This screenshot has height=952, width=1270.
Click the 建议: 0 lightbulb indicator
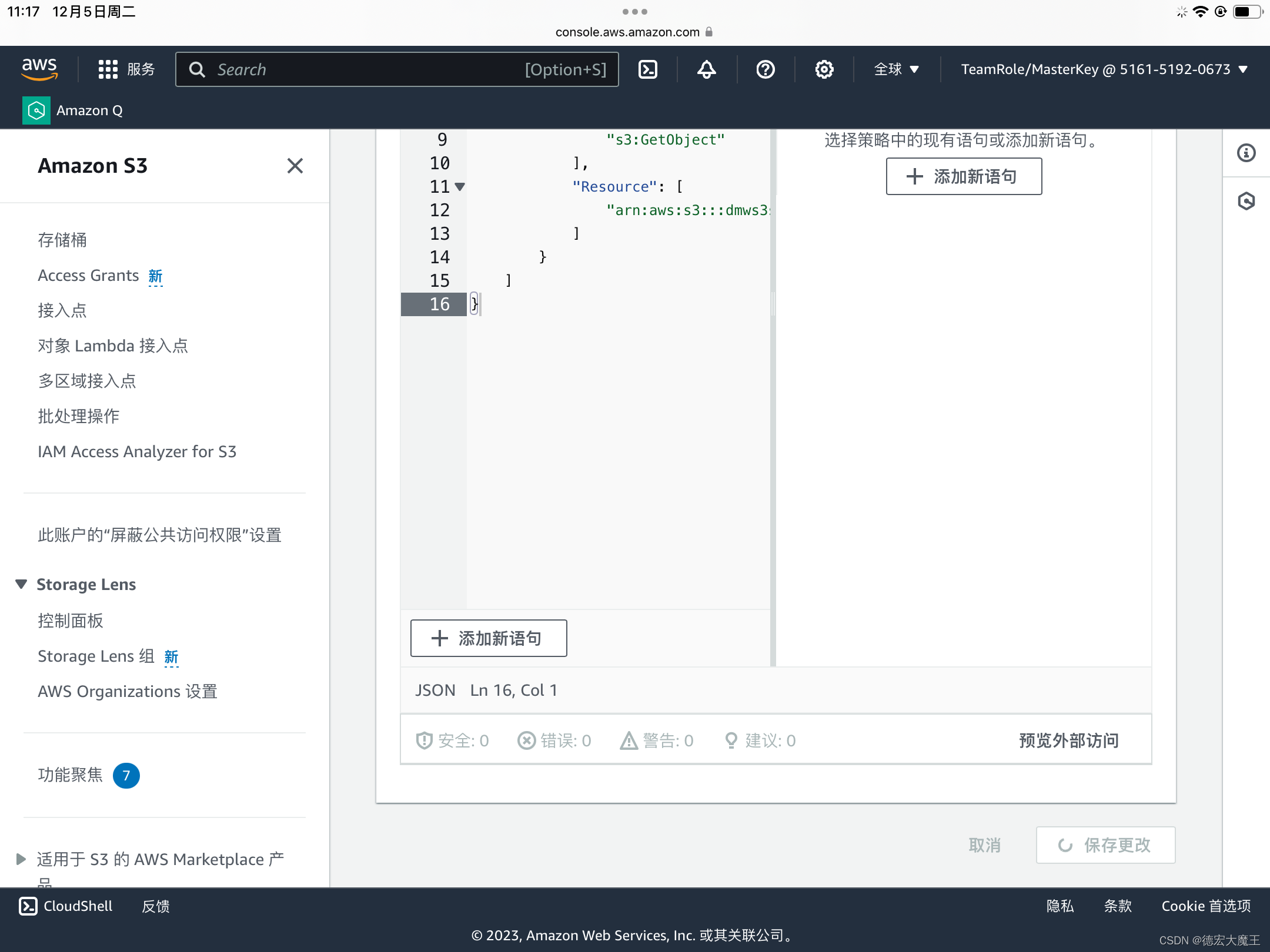point(760,740)
